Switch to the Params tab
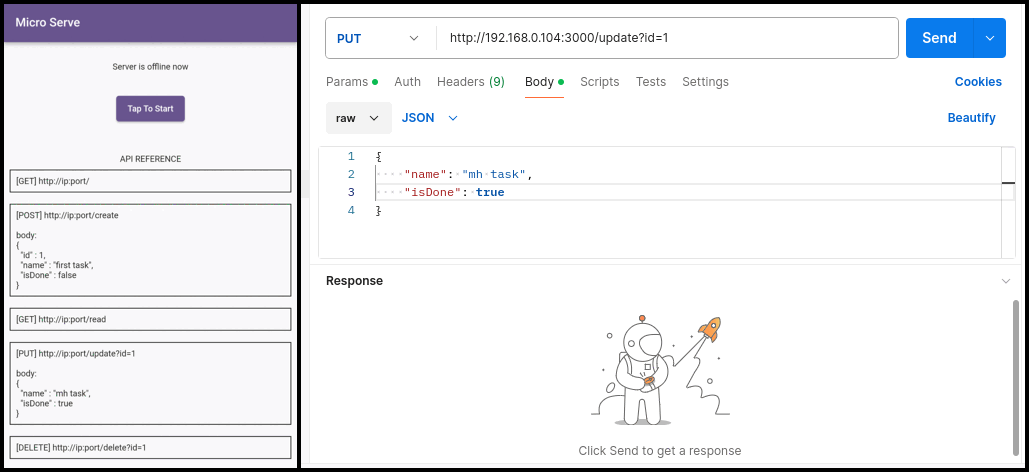Screen dimensions: 1029x472 pyautogui.click(x=352, y=82)
